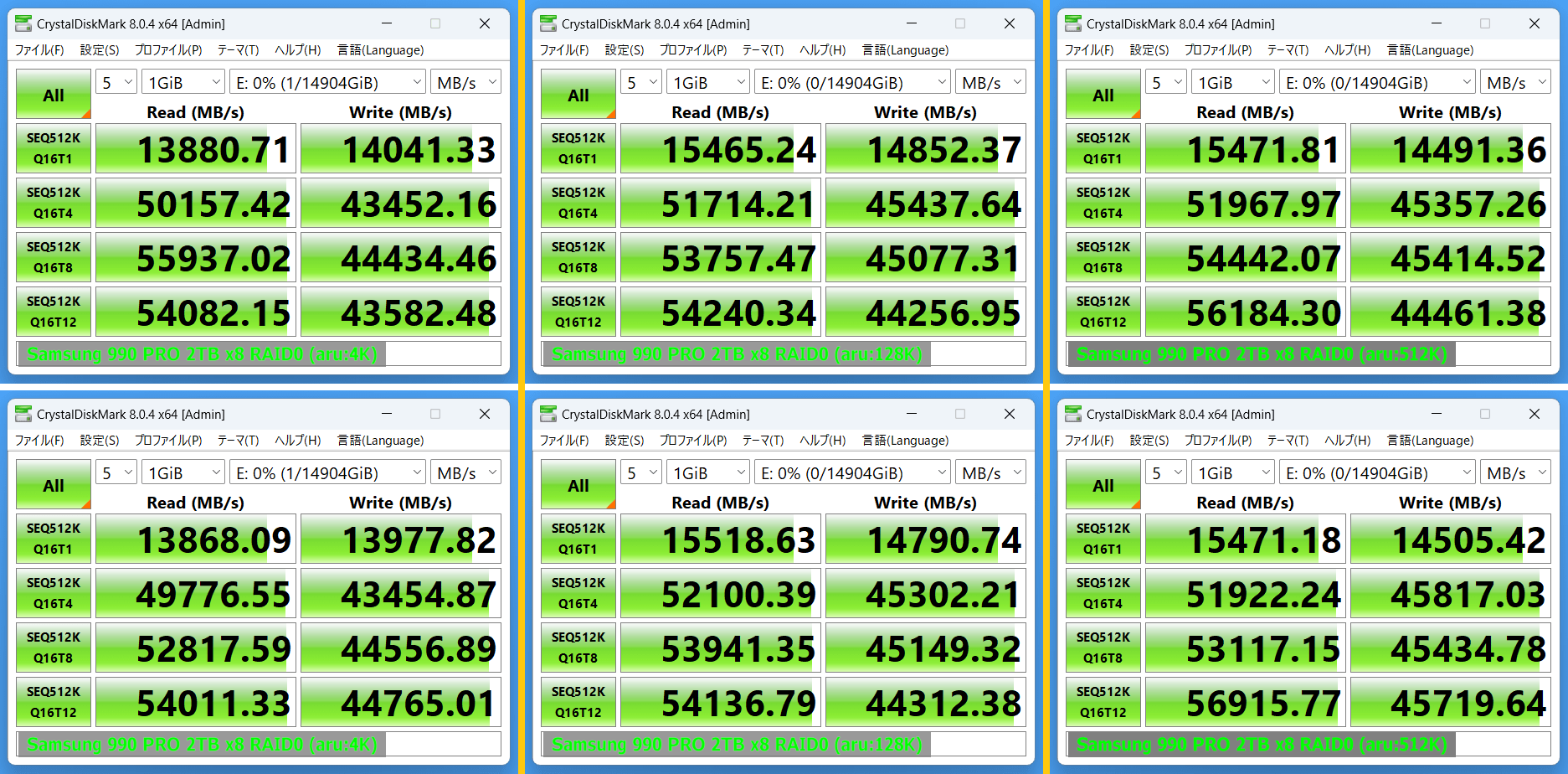This screenshot has height=774, width=1568.
Task: Click CrystalDiskMark title icon in window showing 13868.09
Action: (23, 414)
